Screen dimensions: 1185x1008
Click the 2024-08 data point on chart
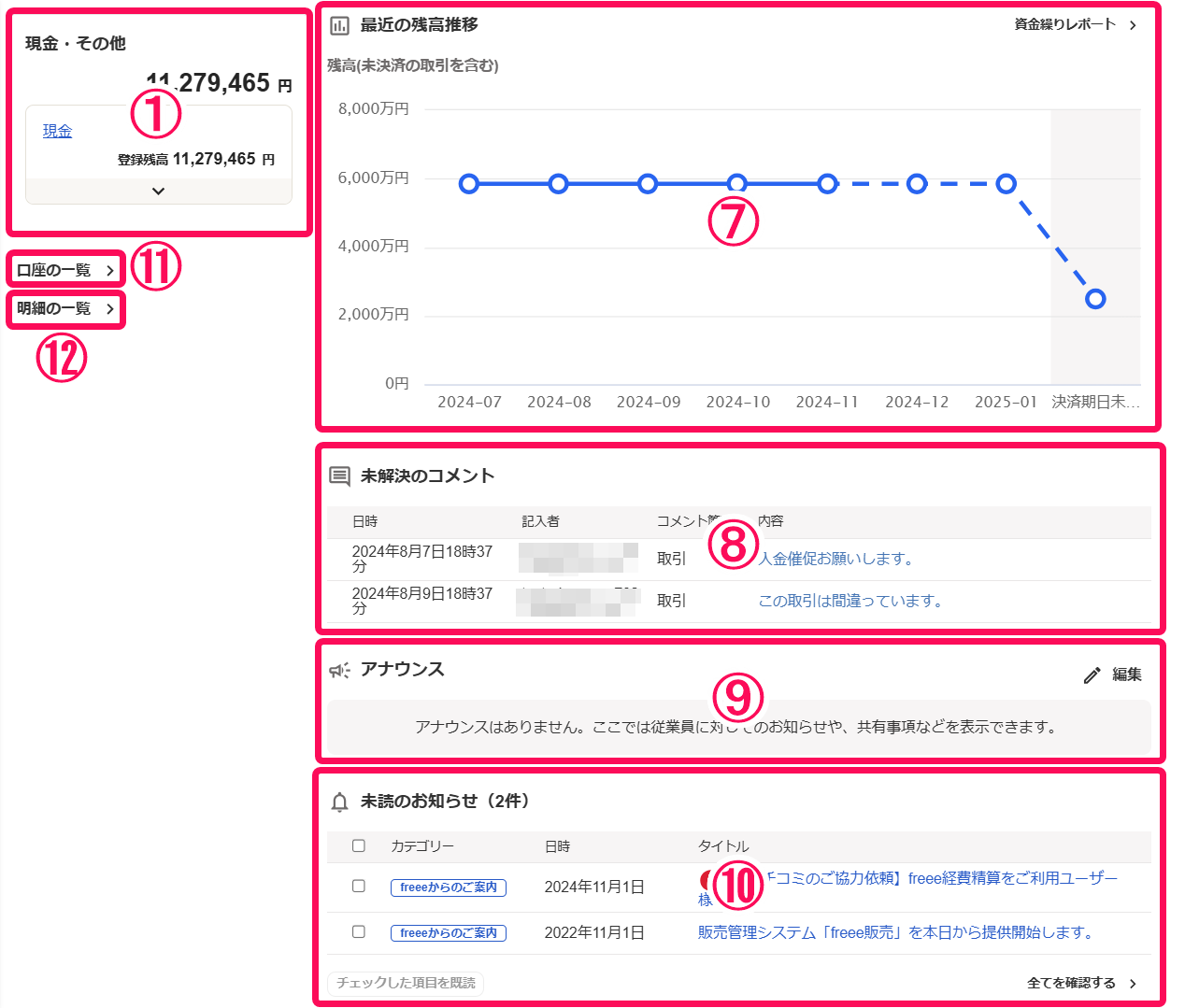(x=559, y=184)
